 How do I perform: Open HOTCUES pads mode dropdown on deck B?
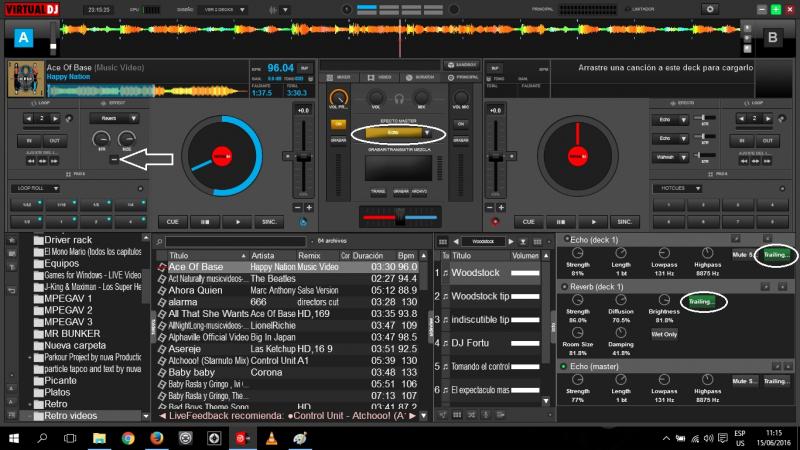pos(678,188)
